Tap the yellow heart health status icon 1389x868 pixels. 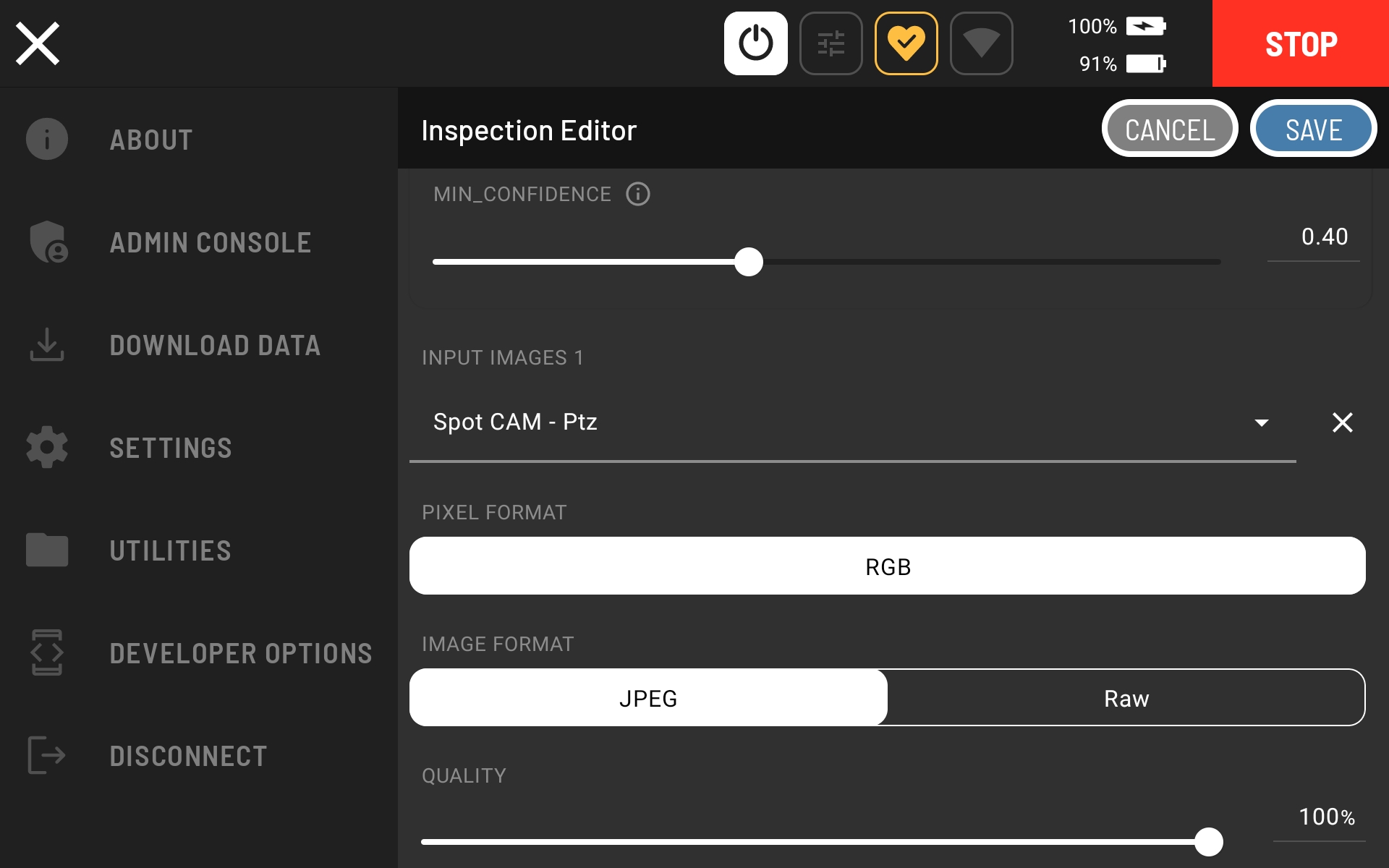point(906,43)
